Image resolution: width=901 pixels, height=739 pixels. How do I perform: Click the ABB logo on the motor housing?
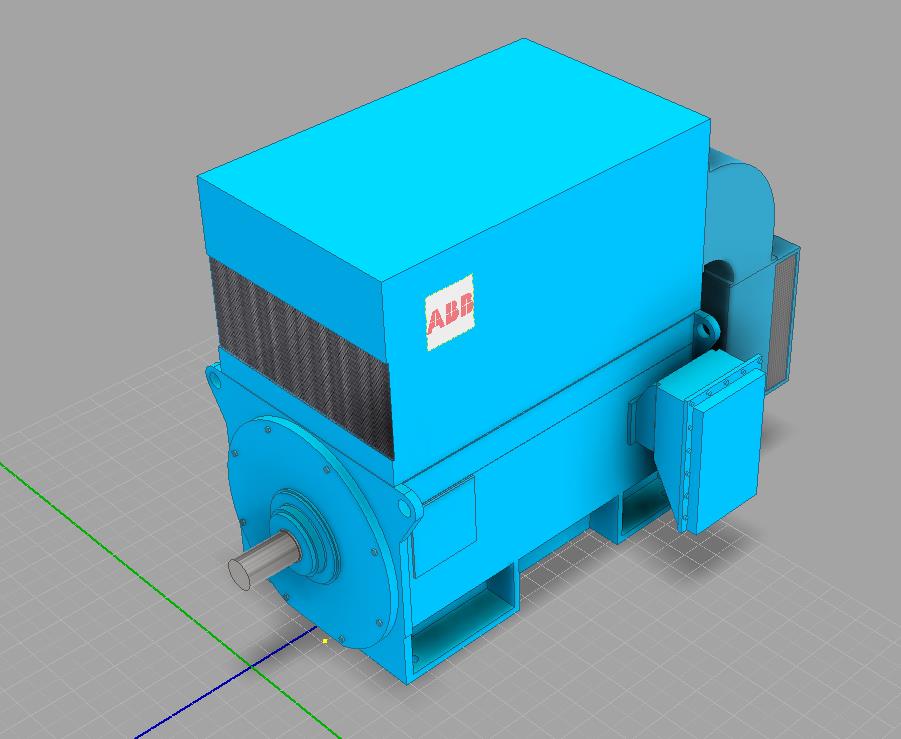point(450,312)
